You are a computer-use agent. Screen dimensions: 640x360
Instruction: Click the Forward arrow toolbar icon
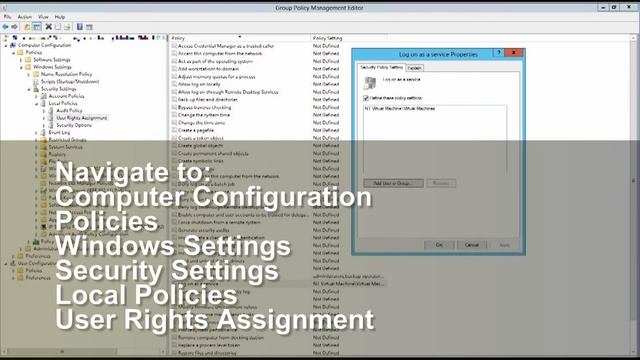tap(15, 27)
